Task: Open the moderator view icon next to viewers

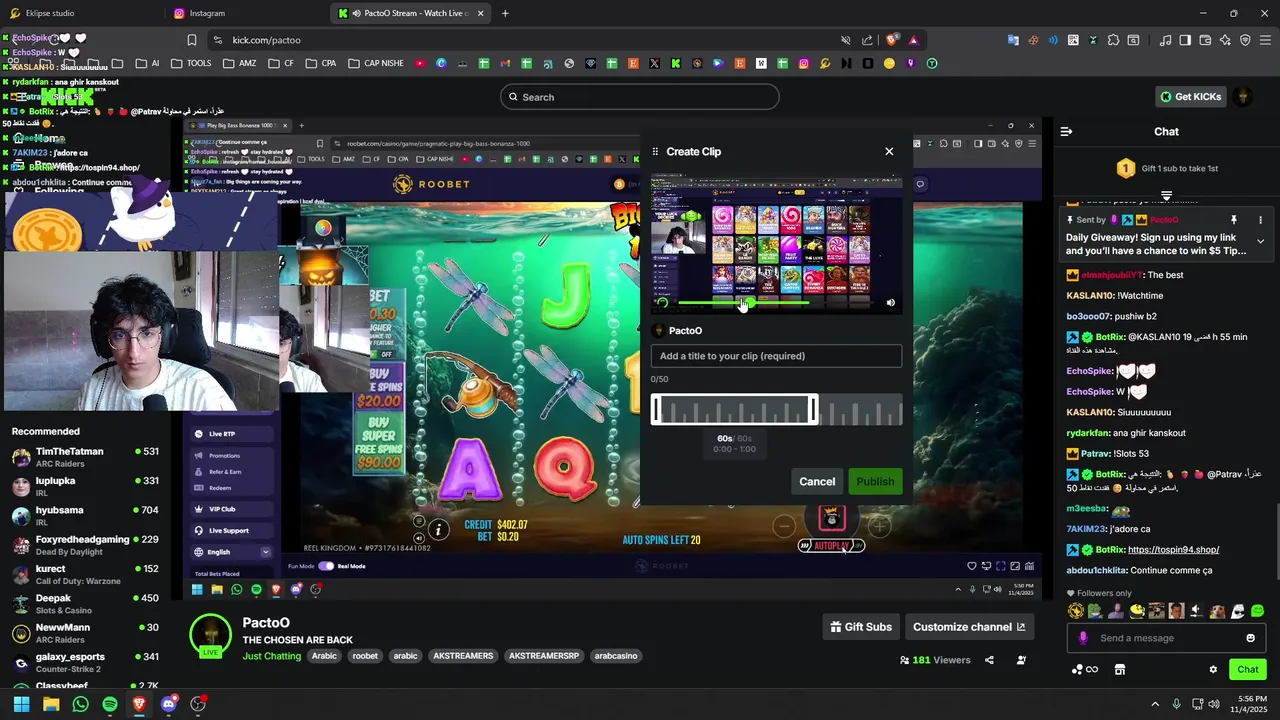Action: [1021, 660]
